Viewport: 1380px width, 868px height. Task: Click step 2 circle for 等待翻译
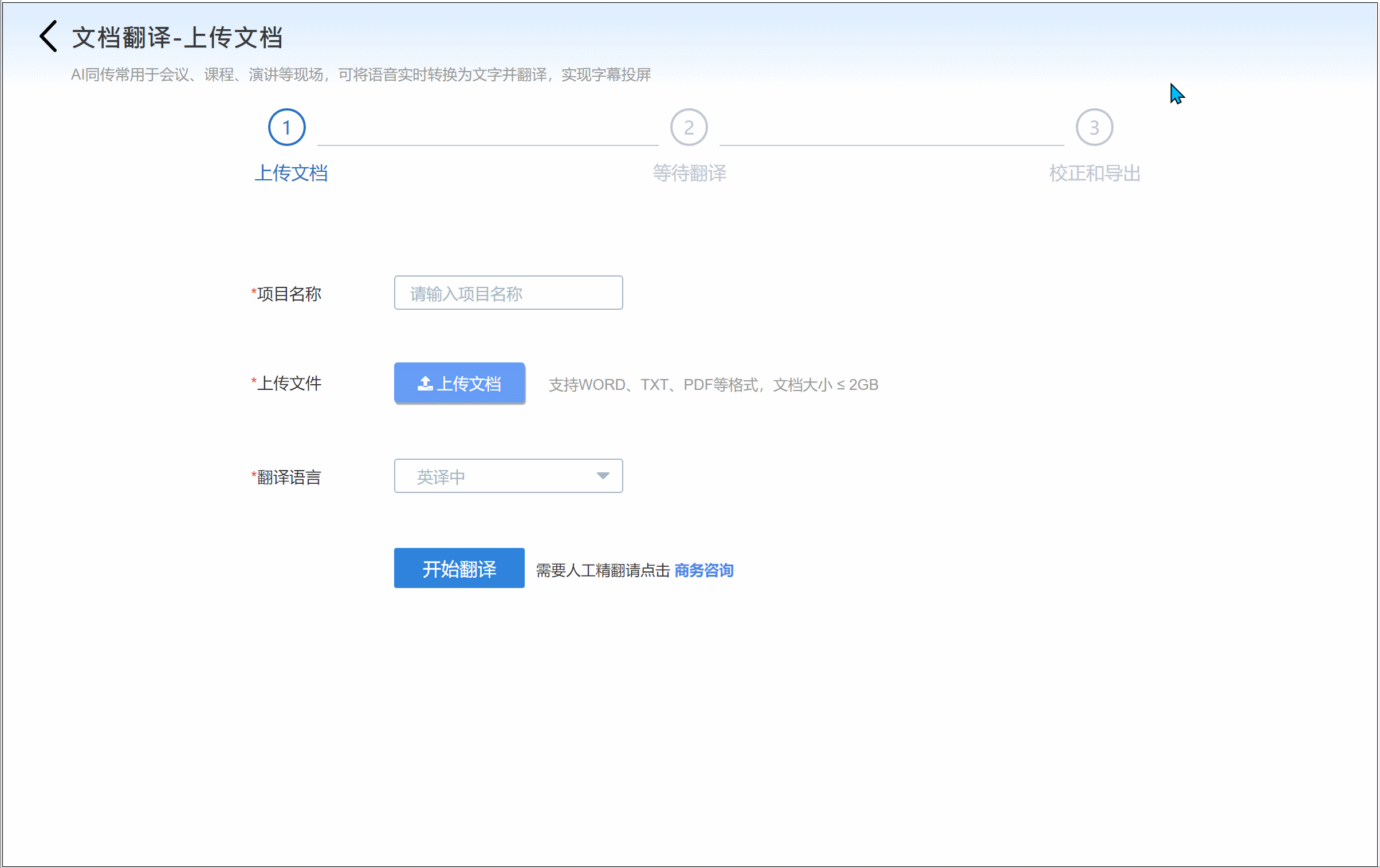pyautogui.click(x=689, y=127)
